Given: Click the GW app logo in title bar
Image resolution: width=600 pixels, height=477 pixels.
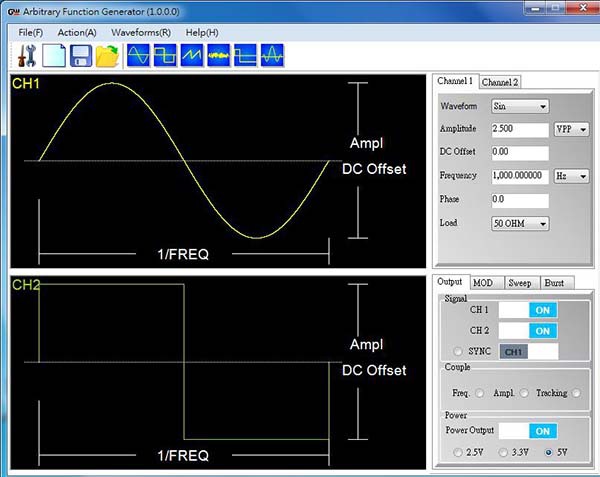Looking at the screenshot, I should [14, 12].
